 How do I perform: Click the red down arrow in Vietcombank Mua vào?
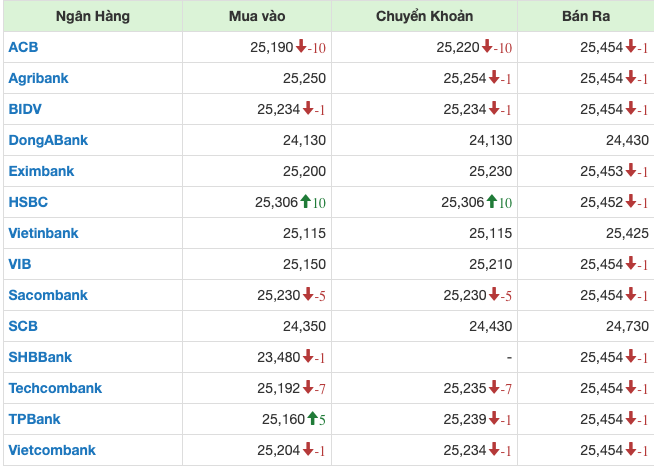[308, 450]
